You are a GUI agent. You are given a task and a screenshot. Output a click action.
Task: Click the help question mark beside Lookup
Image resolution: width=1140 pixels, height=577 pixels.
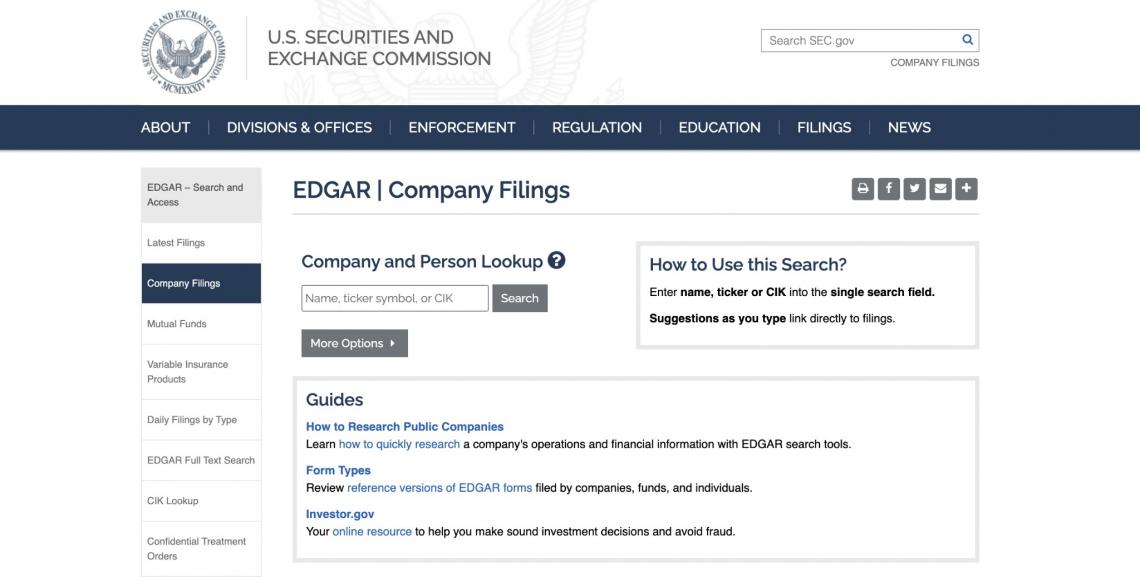[557, 261]
